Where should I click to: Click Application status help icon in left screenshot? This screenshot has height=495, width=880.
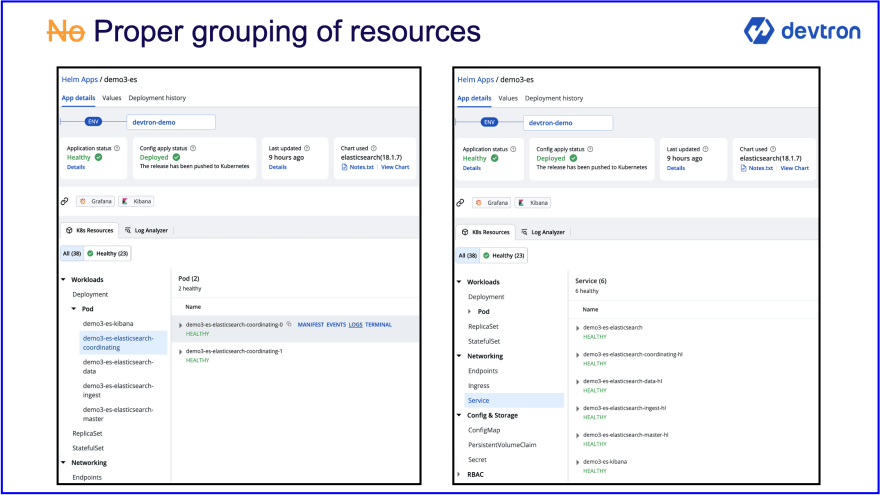point(117,148)
